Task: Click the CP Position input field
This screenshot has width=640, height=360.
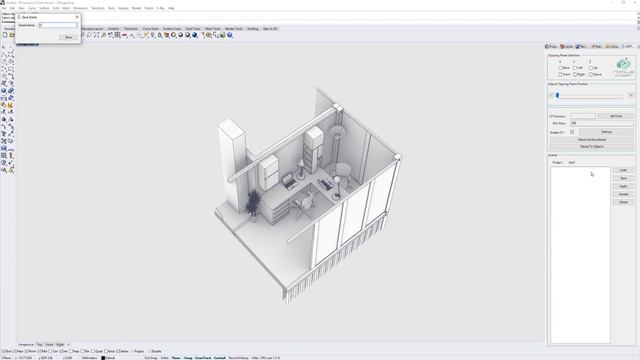Action: [x=583, y=116]
